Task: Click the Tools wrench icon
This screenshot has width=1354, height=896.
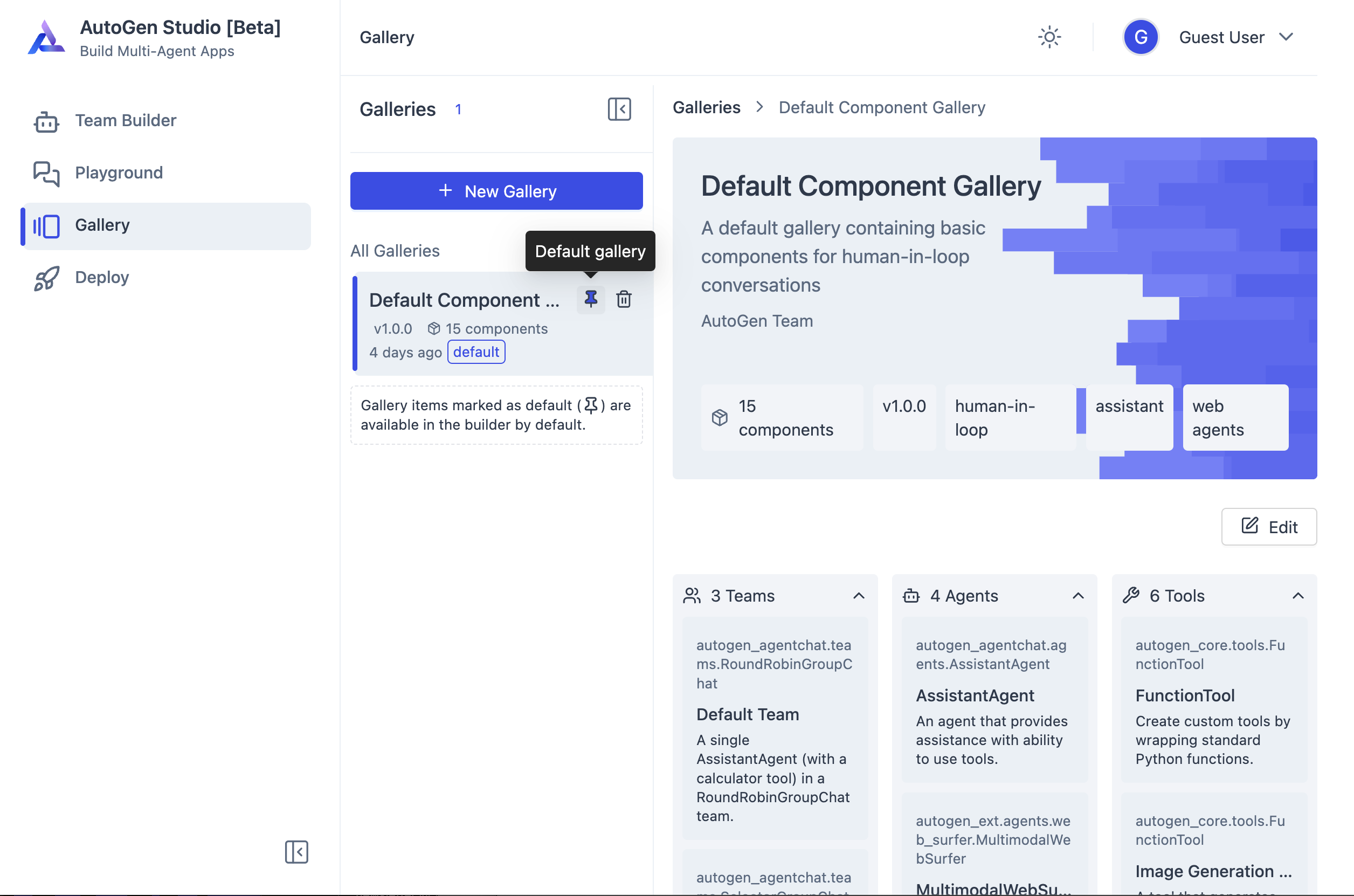Action: coord(1130,595)
